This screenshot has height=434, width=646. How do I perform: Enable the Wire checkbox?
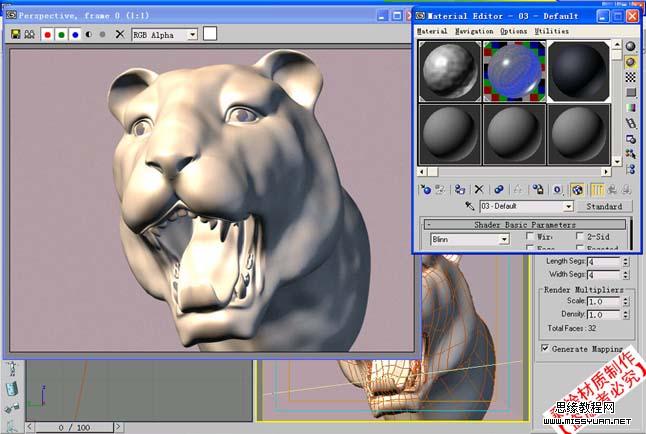pyautogui.click(x=530, y=236)
